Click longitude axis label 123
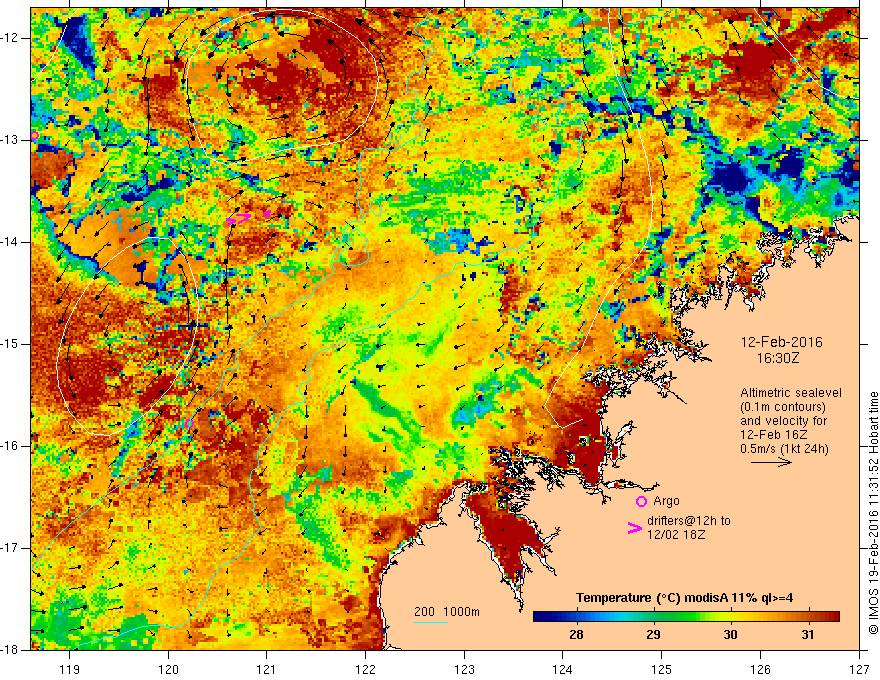Image resolution: width=880 pixels, height=680 pixels. [x=464, y=669]
